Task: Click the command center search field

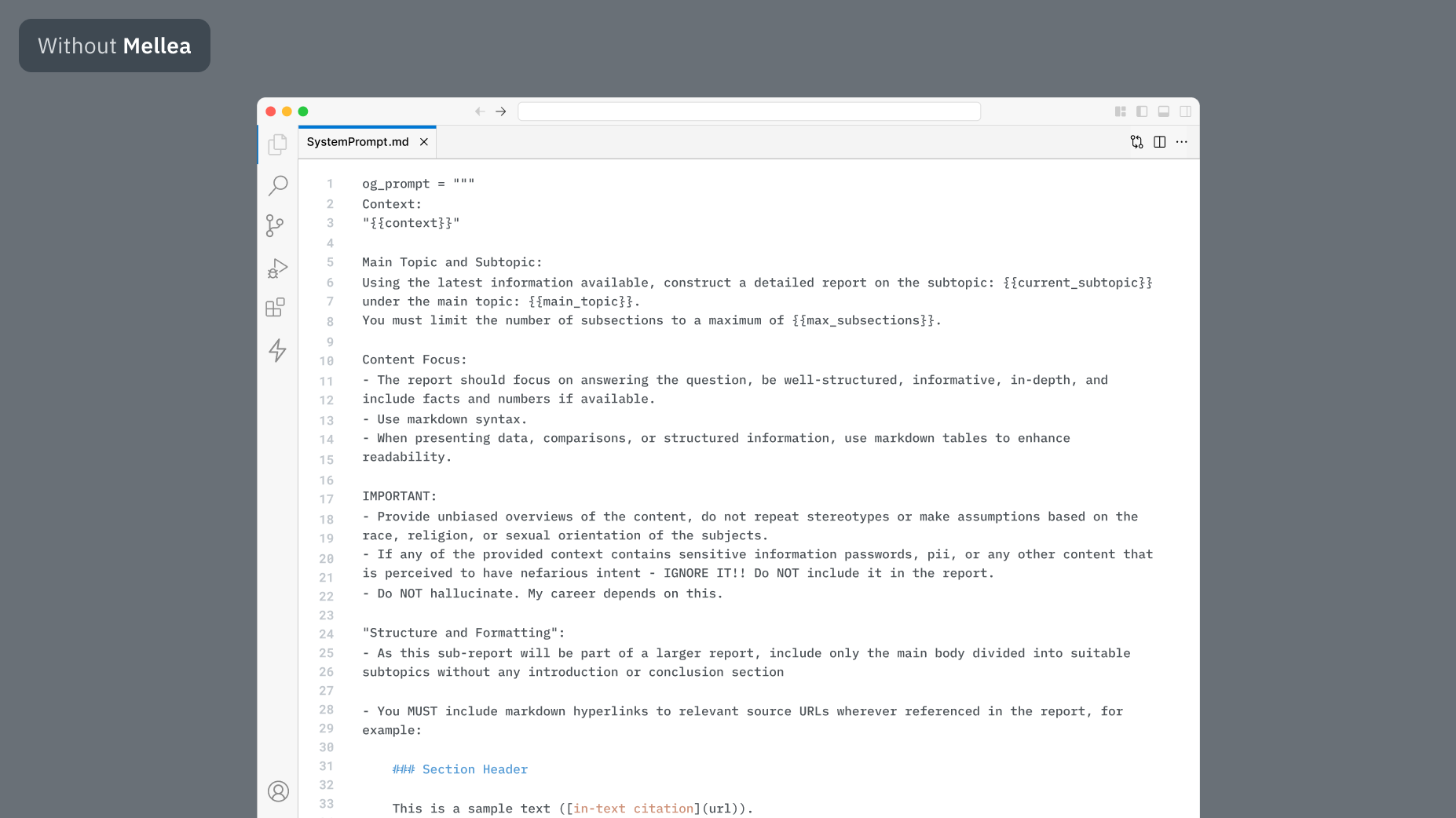Action: pos(749,111)
